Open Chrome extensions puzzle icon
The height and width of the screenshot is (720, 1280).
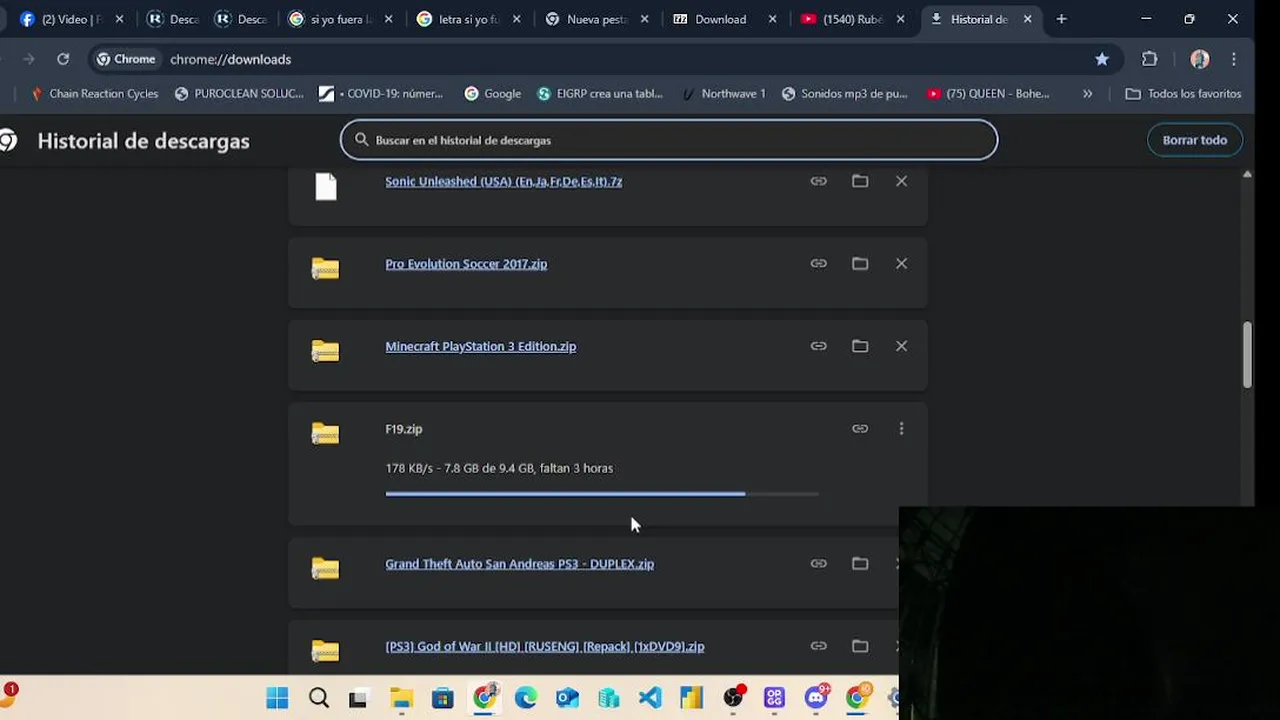click(x=1150, y=59)
